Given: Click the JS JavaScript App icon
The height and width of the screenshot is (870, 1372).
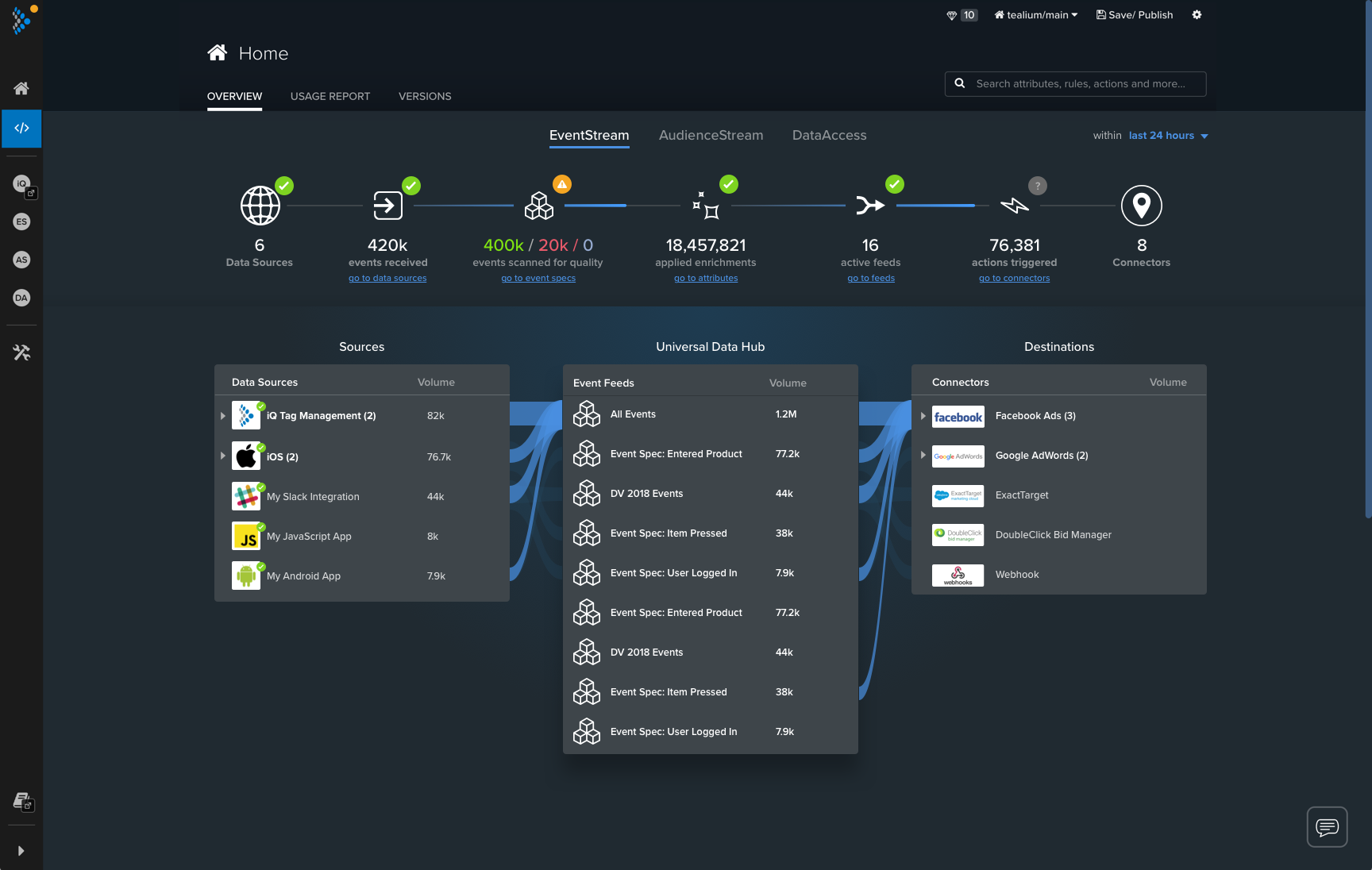Looking at the screenshot, I should pos(246,536).
